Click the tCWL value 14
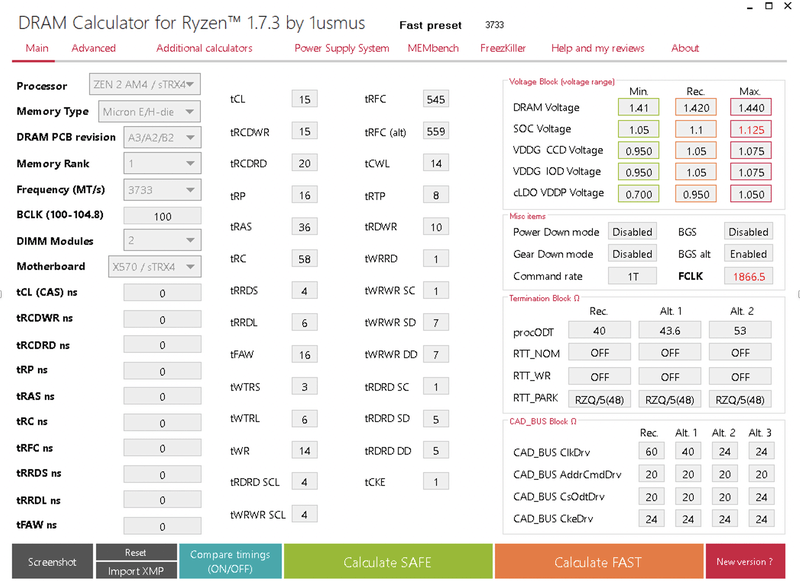This screenshot has width=800, height=584. pyautogui.click(x=436, y=163)
